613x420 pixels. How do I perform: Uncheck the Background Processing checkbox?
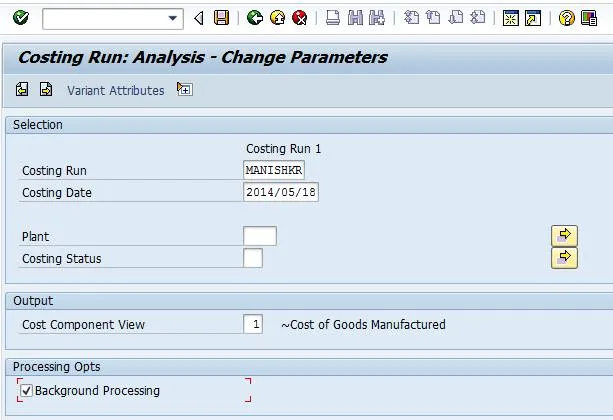[x=26, y=390]
